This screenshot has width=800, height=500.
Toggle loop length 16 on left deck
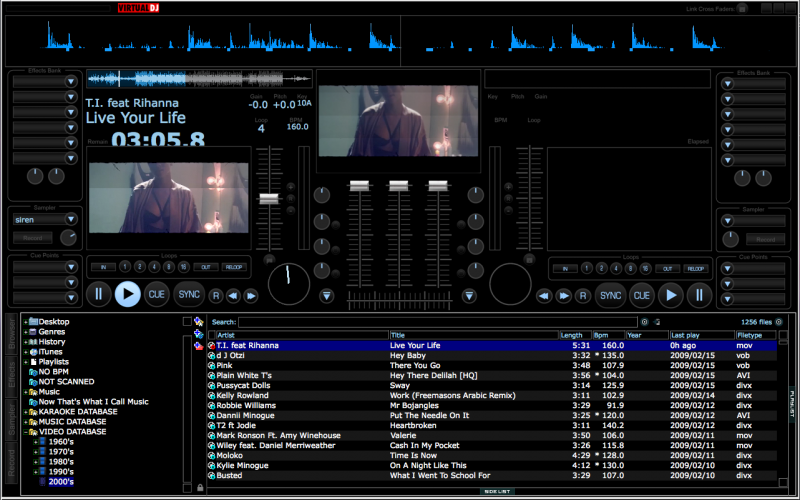pyautogui.click(x=183, y=267)
